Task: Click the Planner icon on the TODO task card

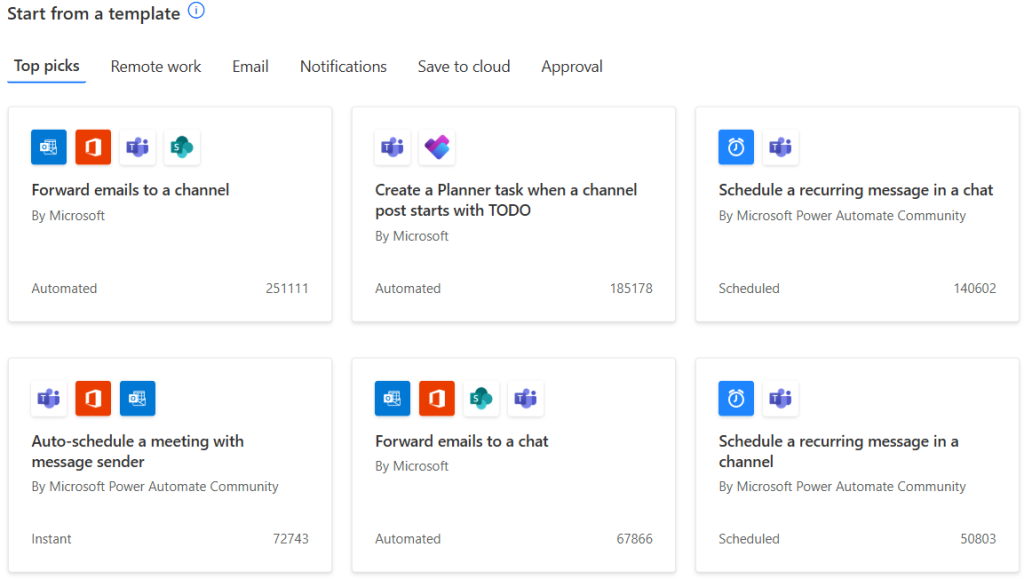Action: pyautogui.click(x=437, y=147)
